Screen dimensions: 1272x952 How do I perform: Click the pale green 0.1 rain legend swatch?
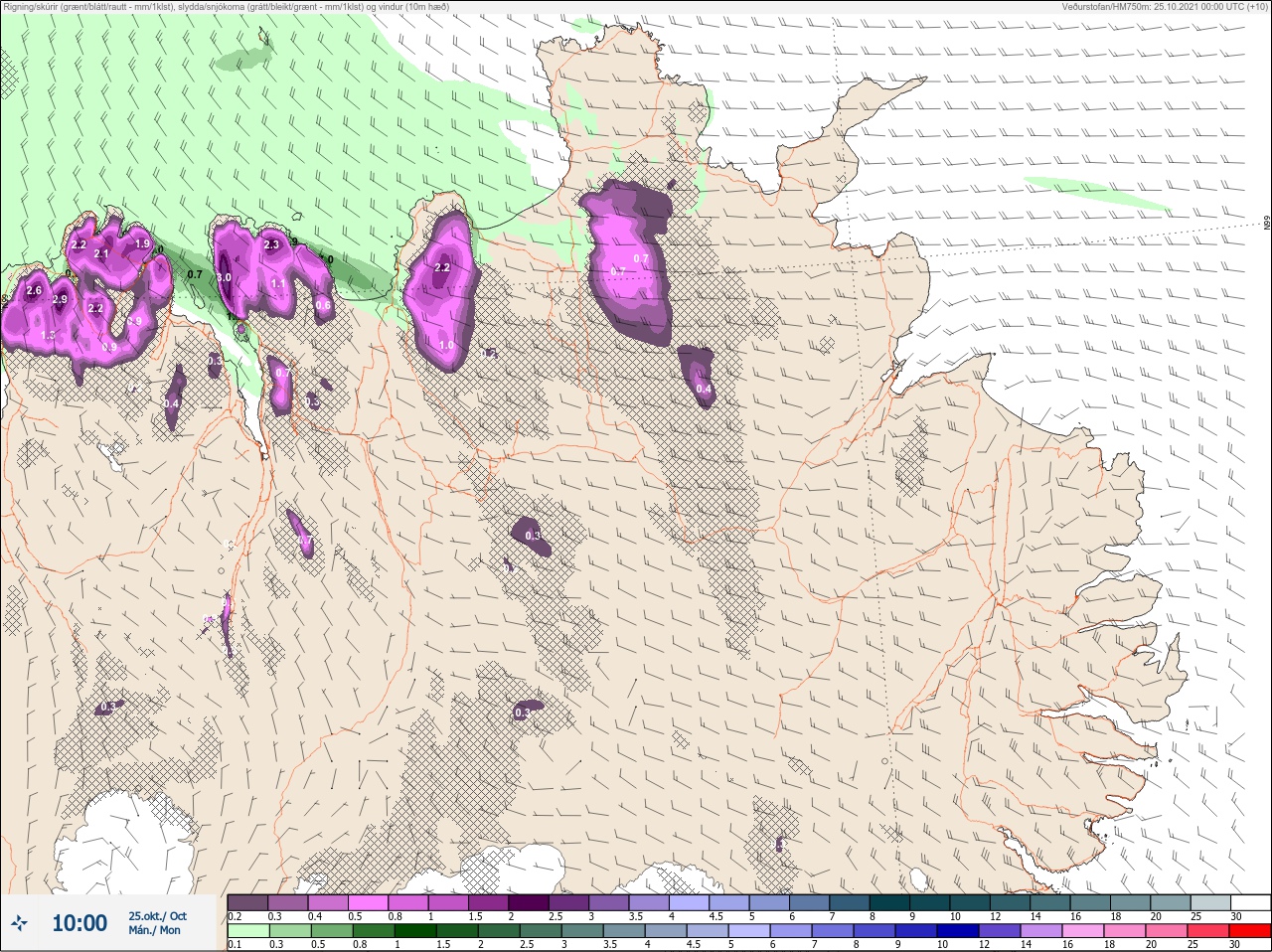coord(247,930)
